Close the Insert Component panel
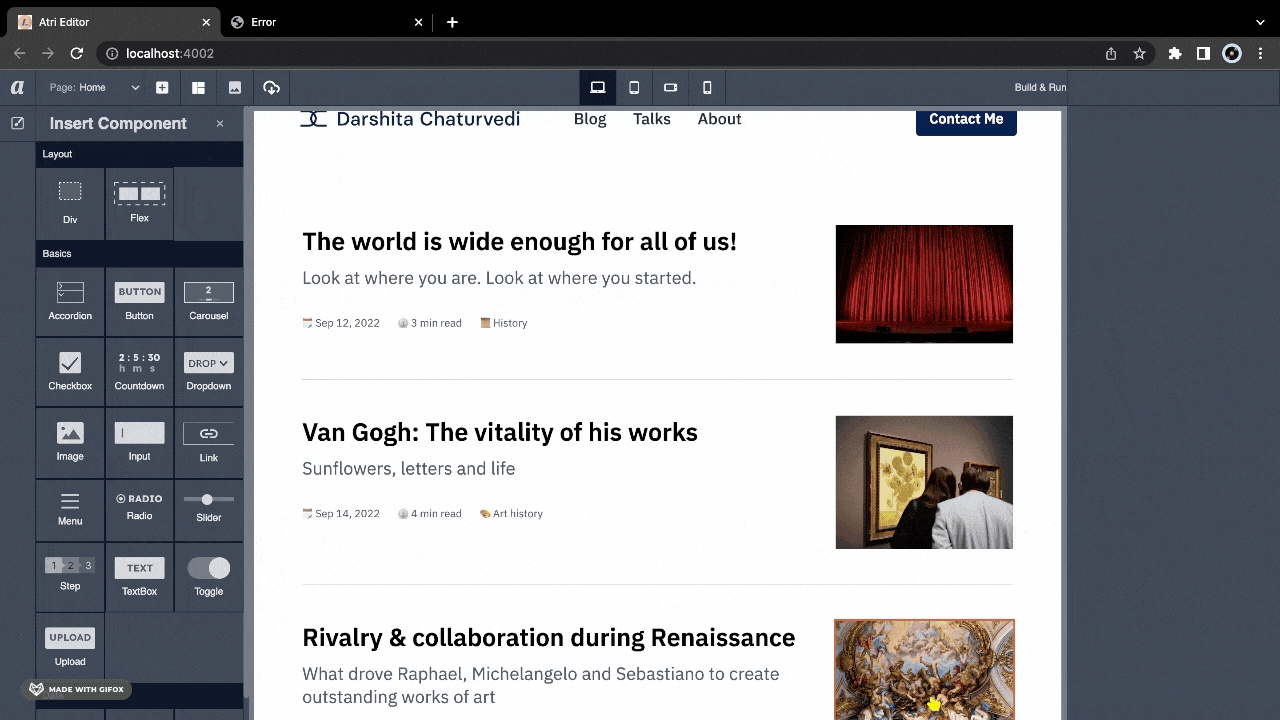 (x=220, y=124)
